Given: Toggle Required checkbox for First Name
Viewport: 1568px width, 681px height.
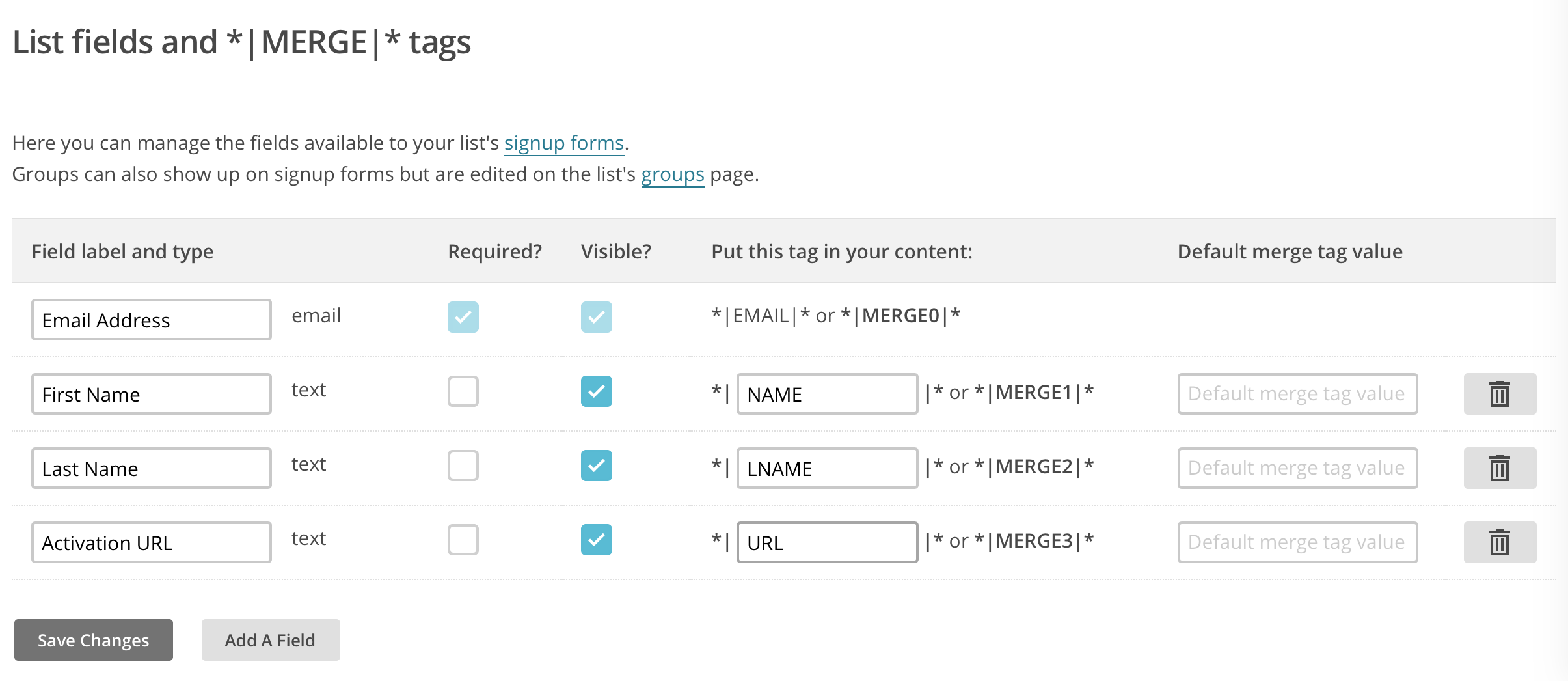Looking at the screenshot, I should pyautogui.click(x=463, y=391).
